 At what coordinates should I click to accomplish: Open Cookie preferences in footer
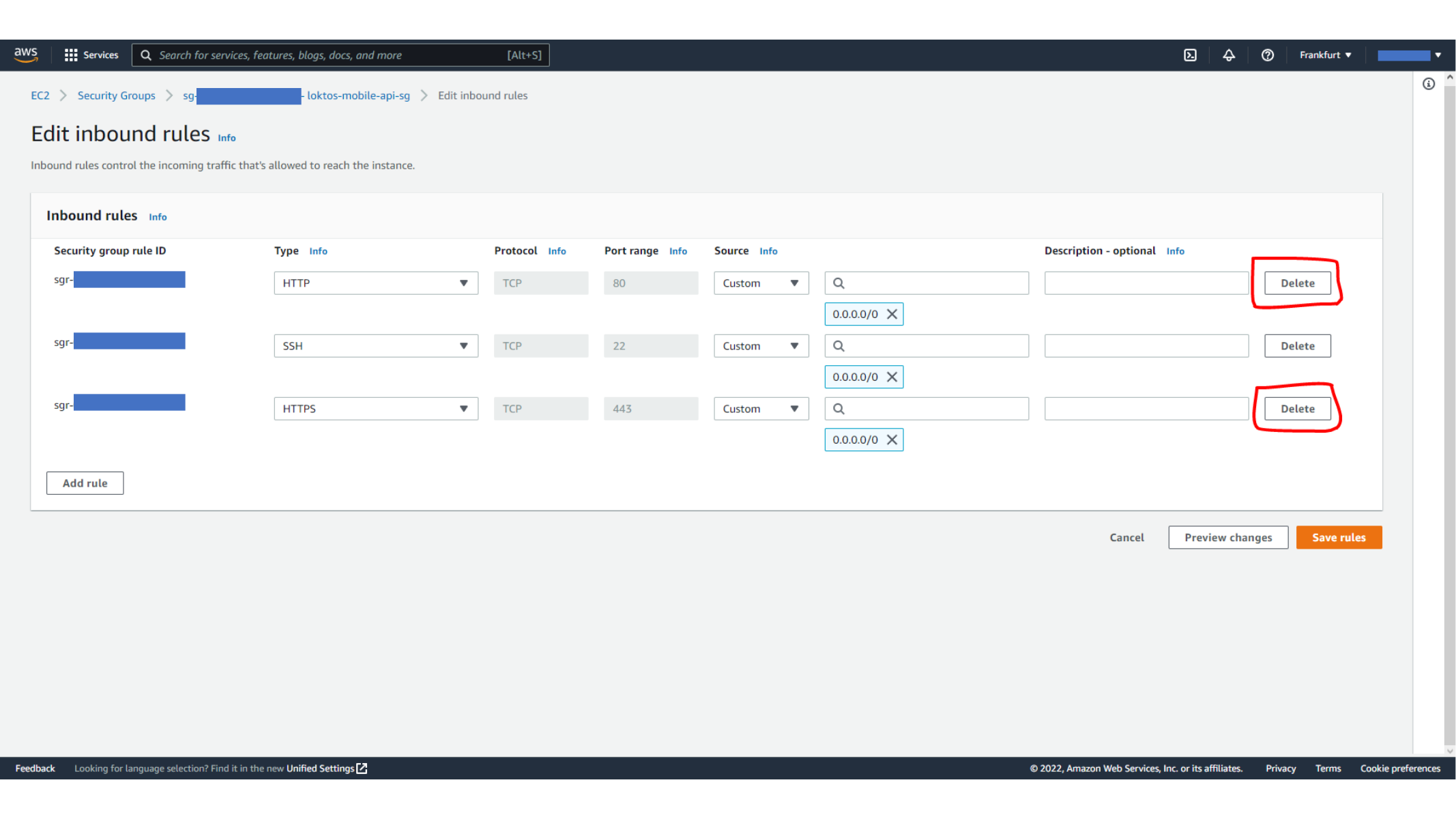coord(1400,768)
